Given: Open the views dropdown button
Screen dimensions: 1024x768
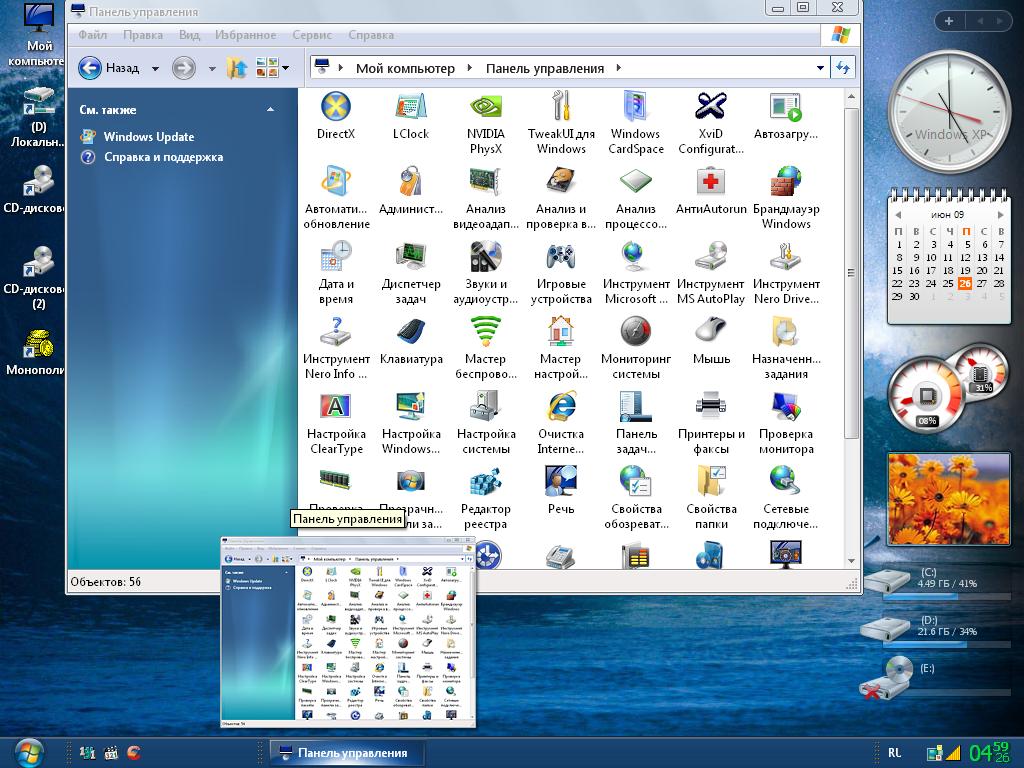Looking at the screenshot, I should pos(273,67).
